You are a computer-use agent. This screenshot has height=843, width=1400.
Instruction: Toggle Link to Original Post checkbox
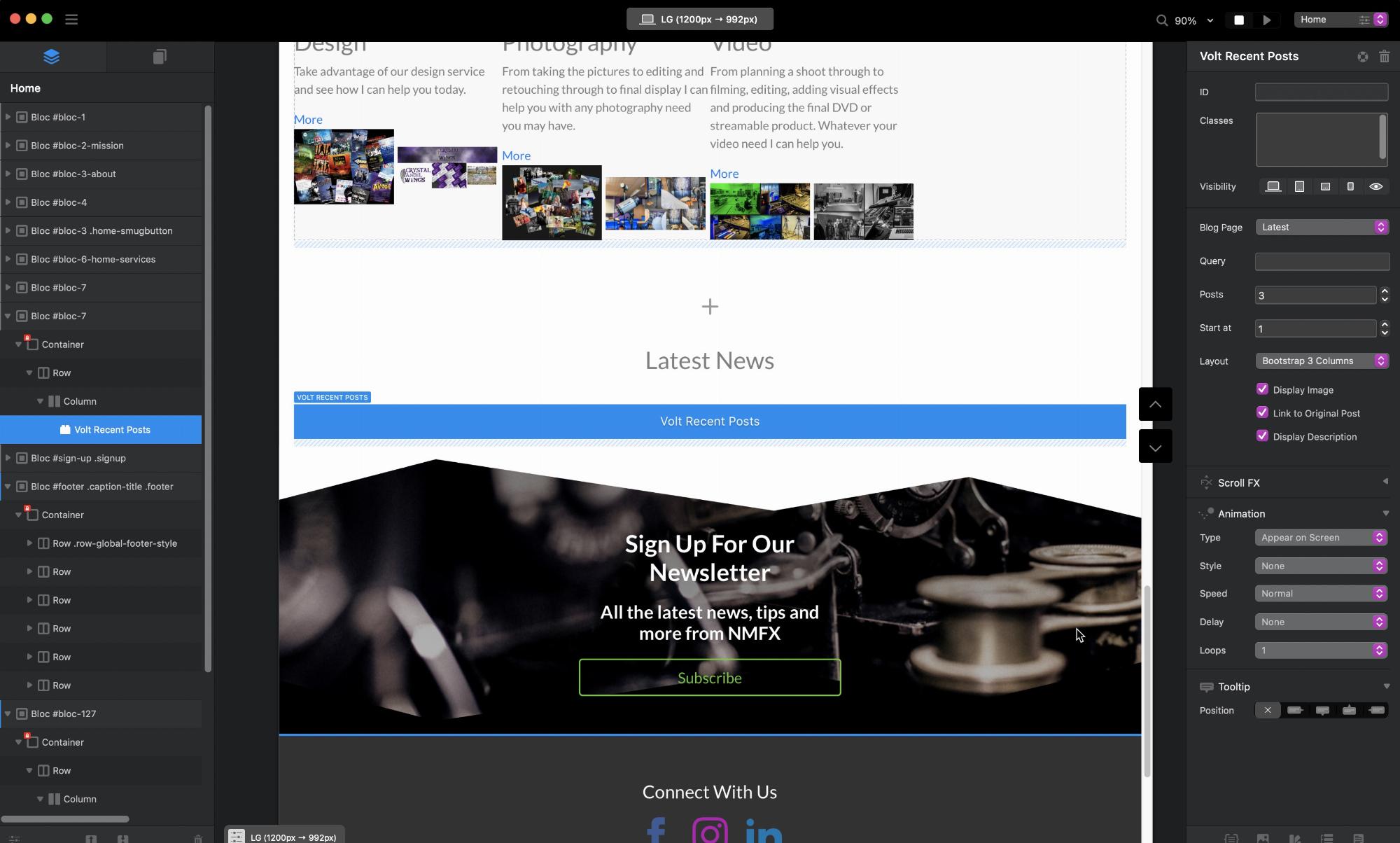[1262, 412]
